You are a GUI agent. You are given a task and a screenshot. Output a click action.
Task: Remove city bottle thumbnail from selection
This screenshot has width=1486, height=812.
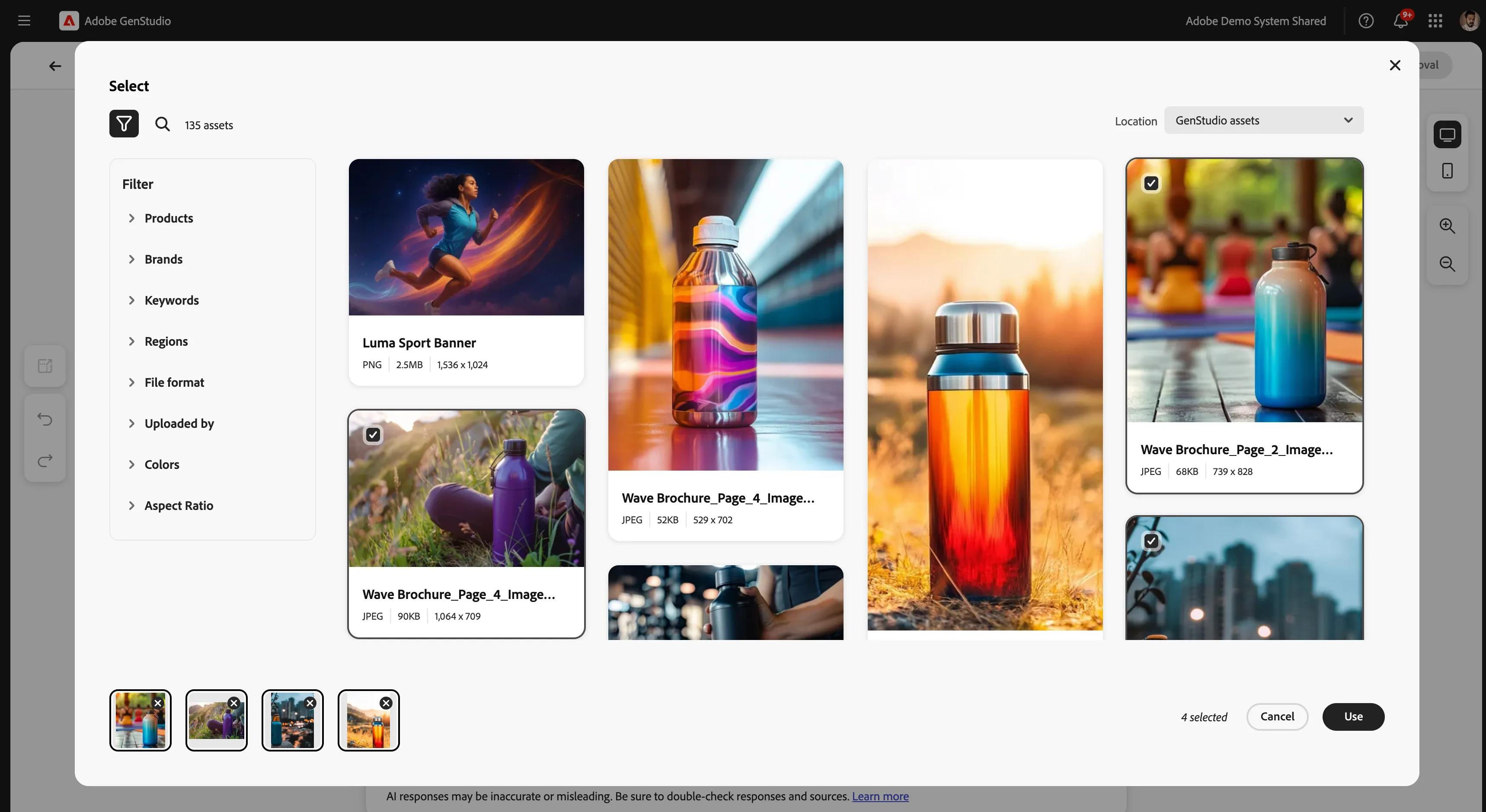coord(310,703)
